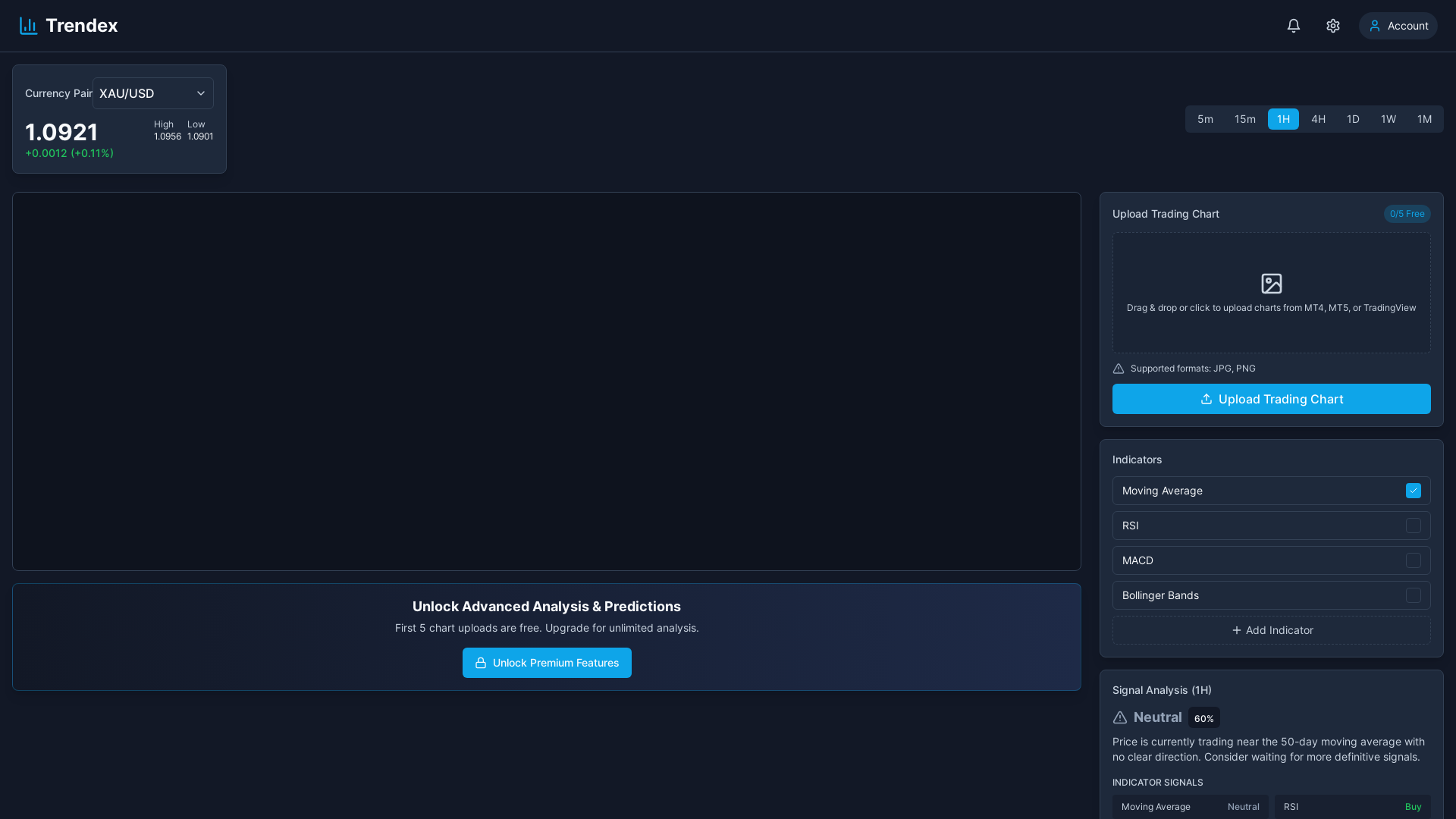Click the notifications bell icon
Image resolution: width=1456 pixels, height=819 pixels.
click(x=1292, y=25)
